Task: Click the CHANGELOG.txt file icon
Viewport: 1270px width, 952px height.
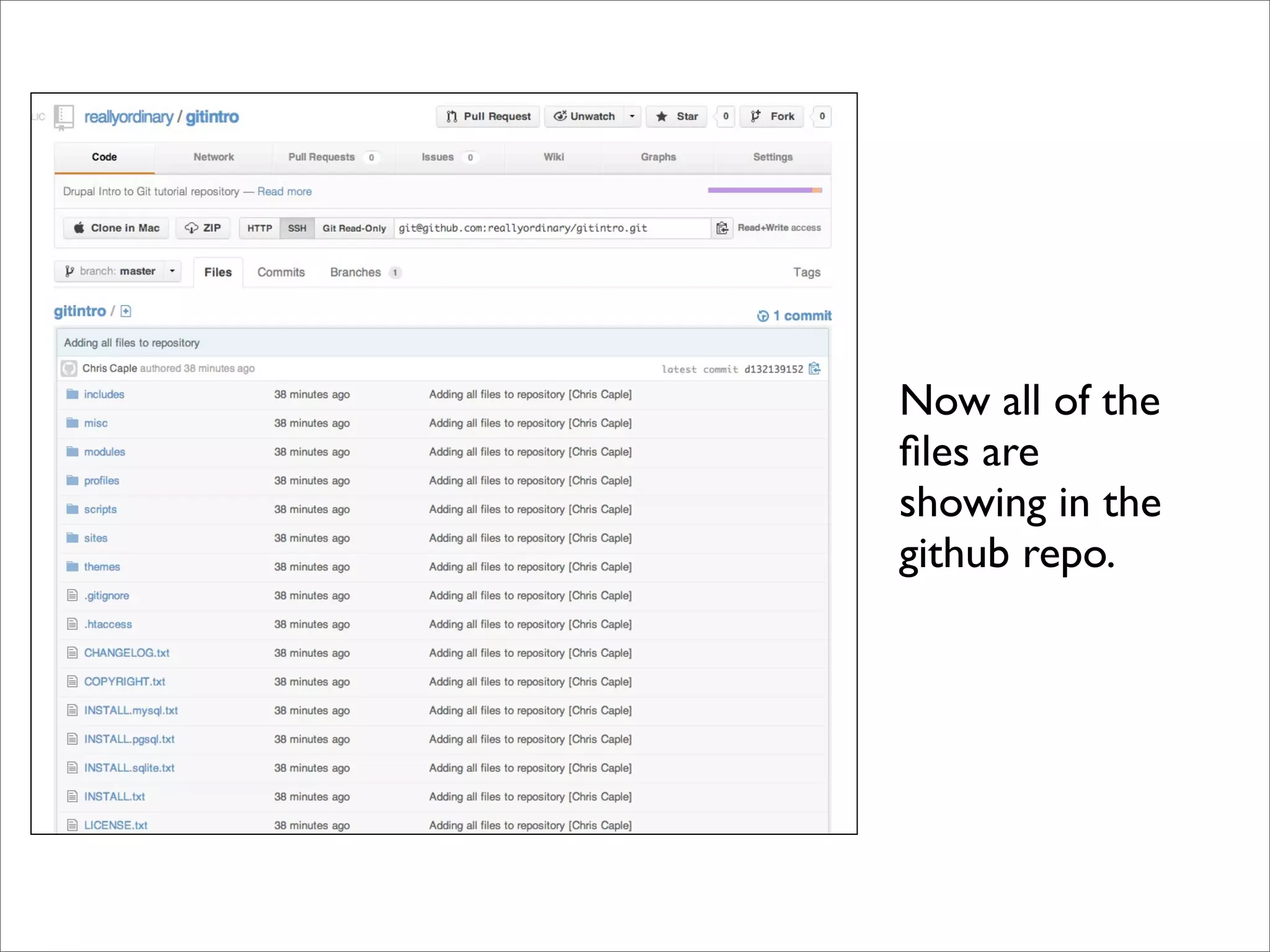Action: point(73,653)
